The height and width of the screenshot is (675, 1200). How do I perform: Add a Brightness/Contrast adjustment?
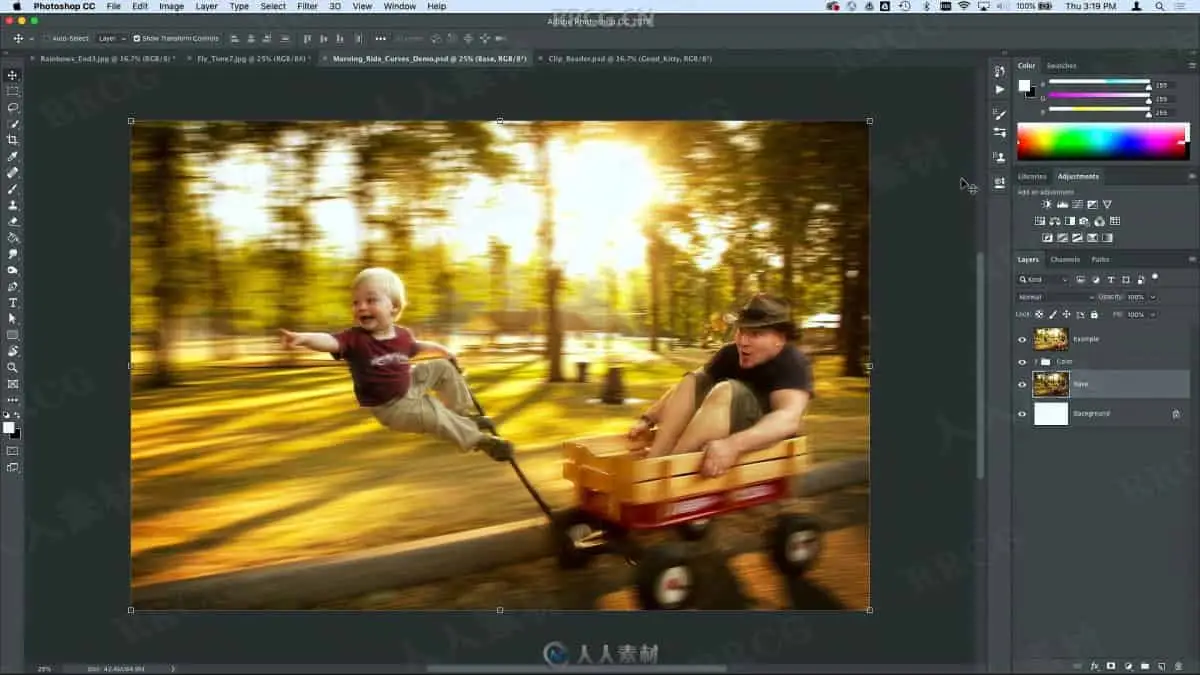point(1047,205)
